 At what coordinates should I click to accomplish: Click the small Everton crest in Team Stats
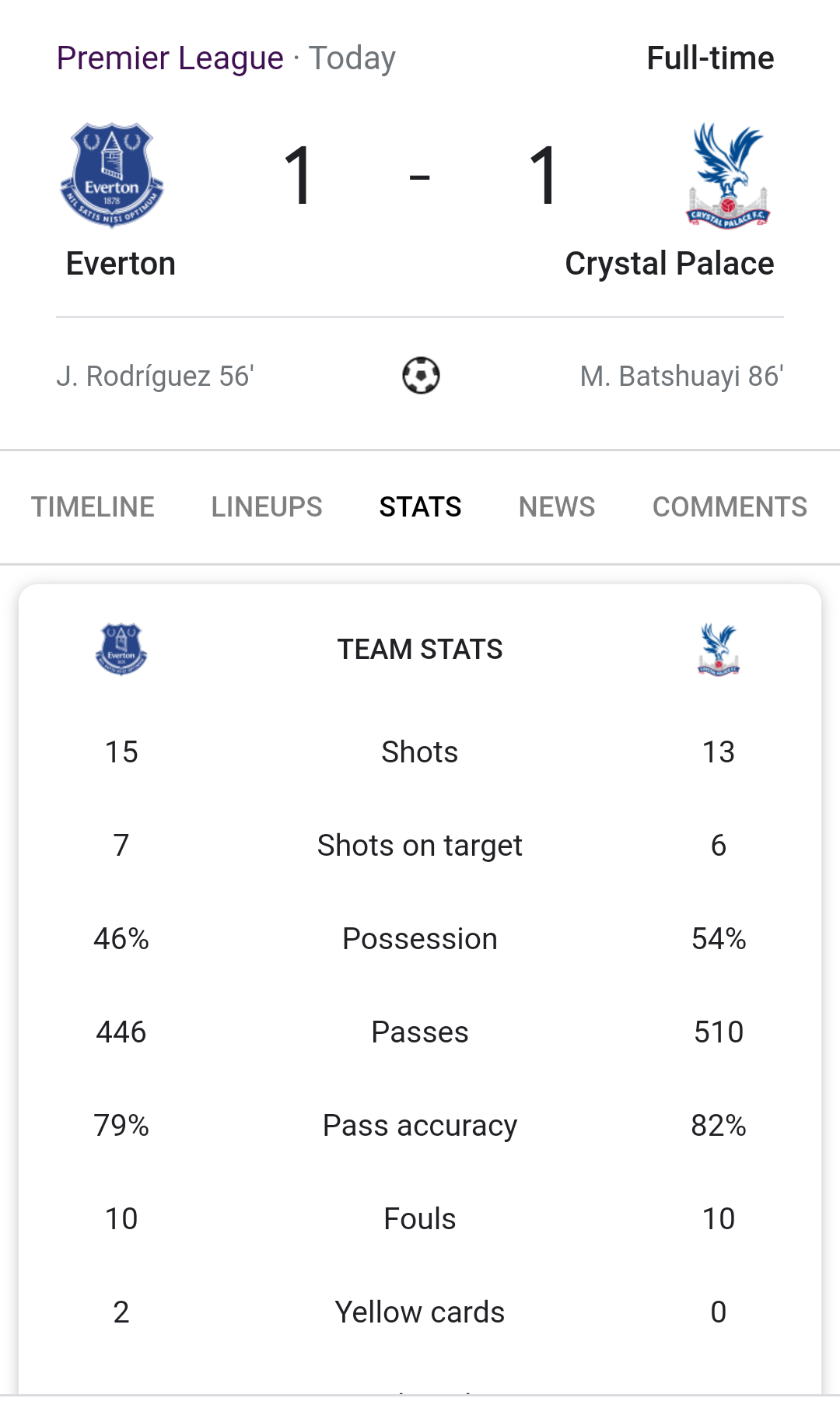121,649
